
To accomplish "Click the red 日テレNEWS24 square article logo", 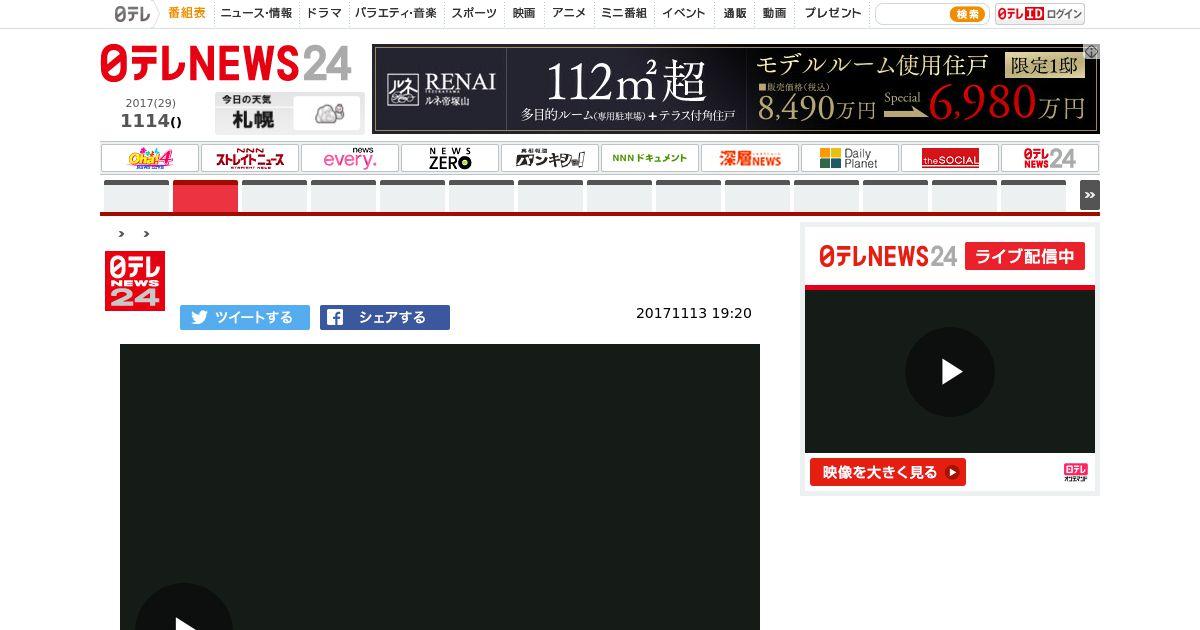I will (135, 281).
